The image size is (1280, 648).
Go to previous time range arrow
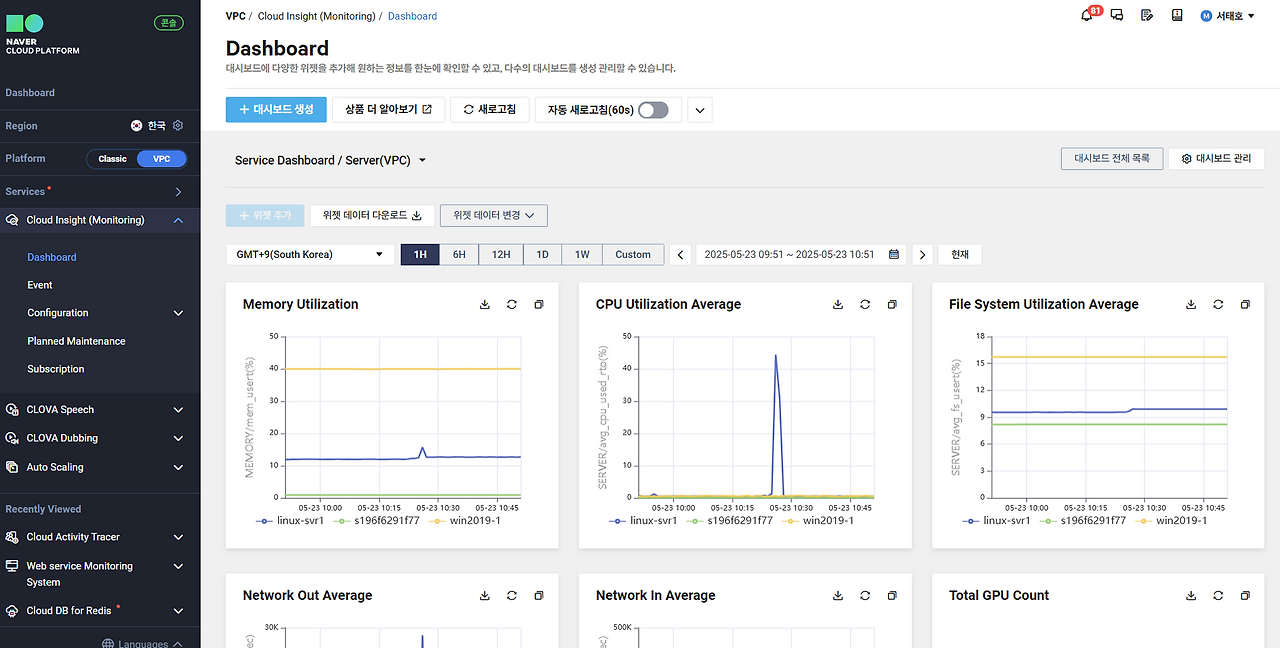(x=681, y=255)
